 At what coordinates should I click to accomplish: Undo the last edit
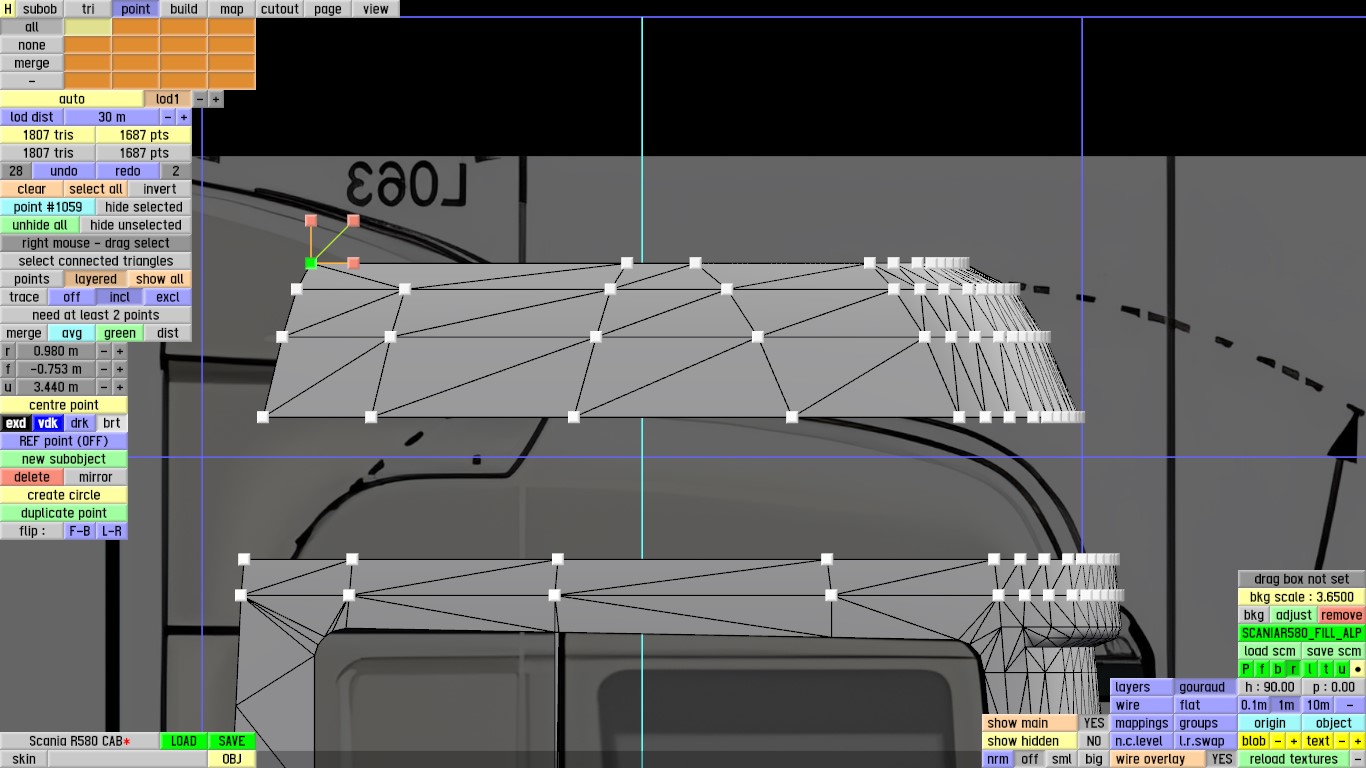(x=64, y=171)
